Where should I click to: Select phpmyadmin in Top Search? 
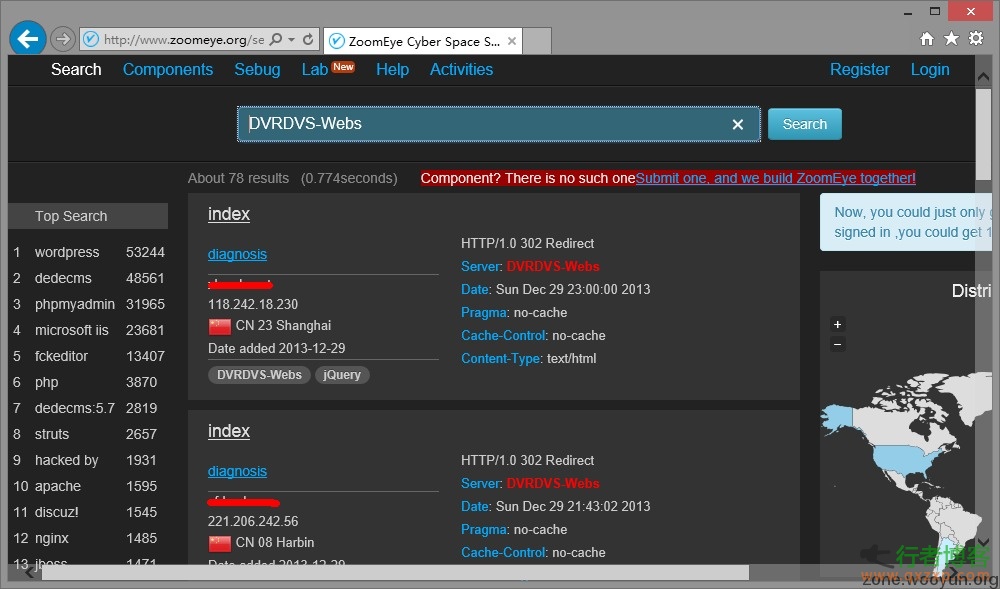pos(75,305)
